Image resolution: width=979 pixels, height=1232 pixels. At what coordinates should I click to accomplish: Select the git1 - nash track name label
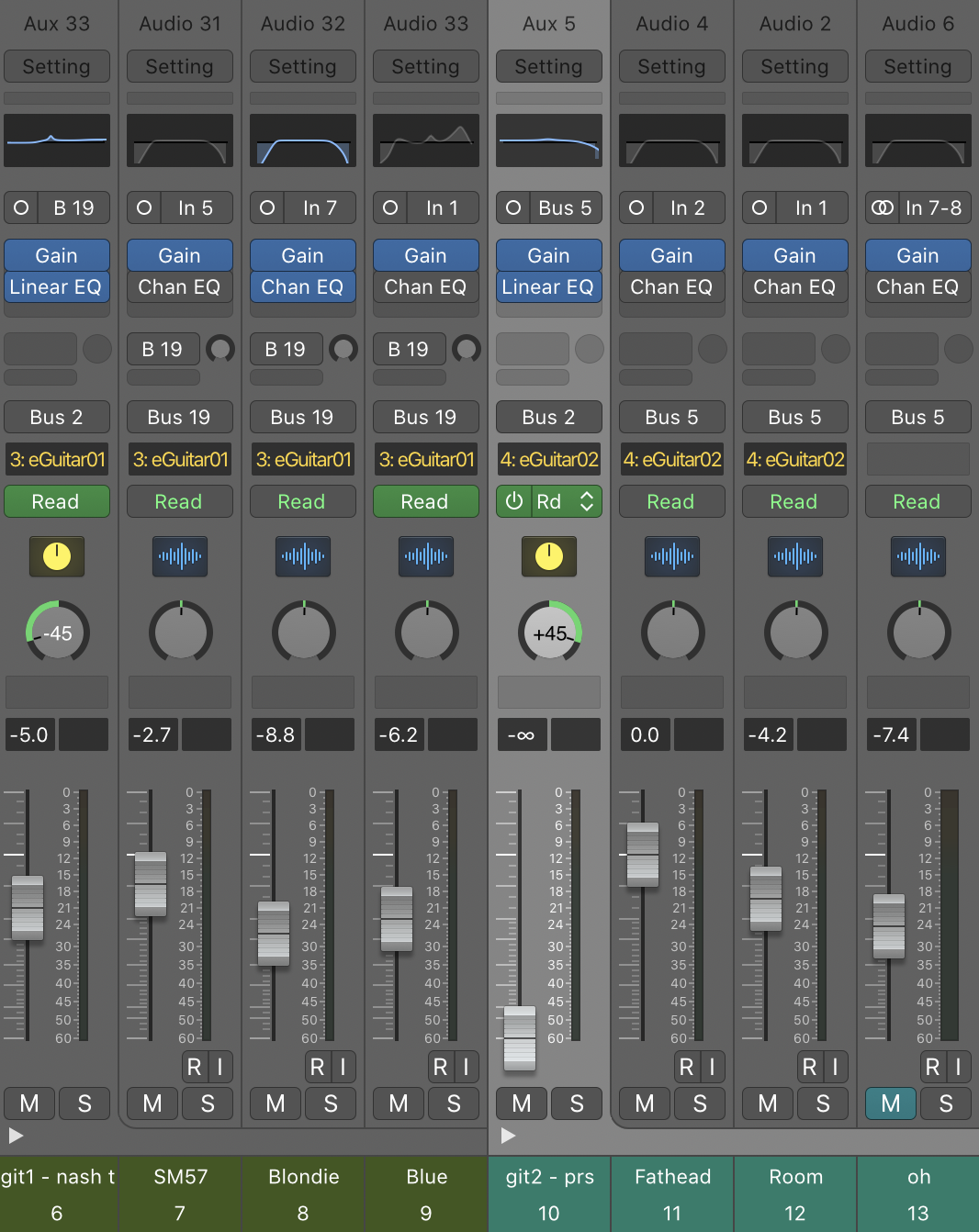click(x=58, y=1177)
